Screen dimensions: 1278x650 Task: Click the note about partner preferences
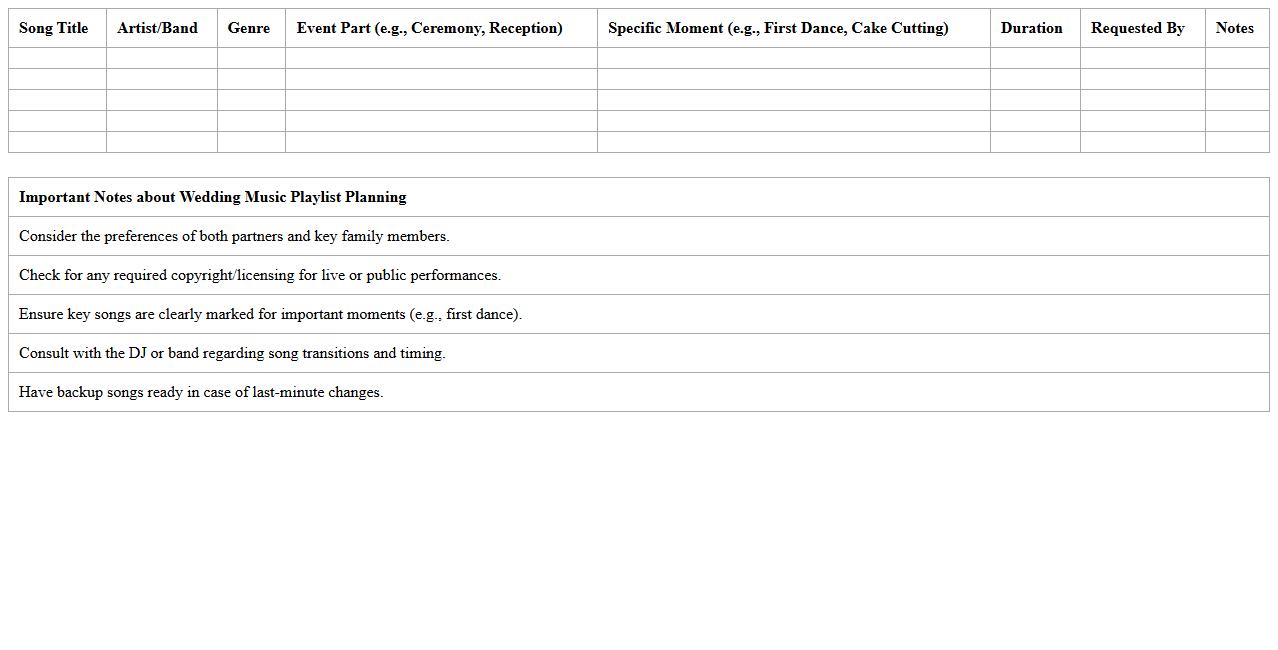pyautogui.click(x=234, y=236)
